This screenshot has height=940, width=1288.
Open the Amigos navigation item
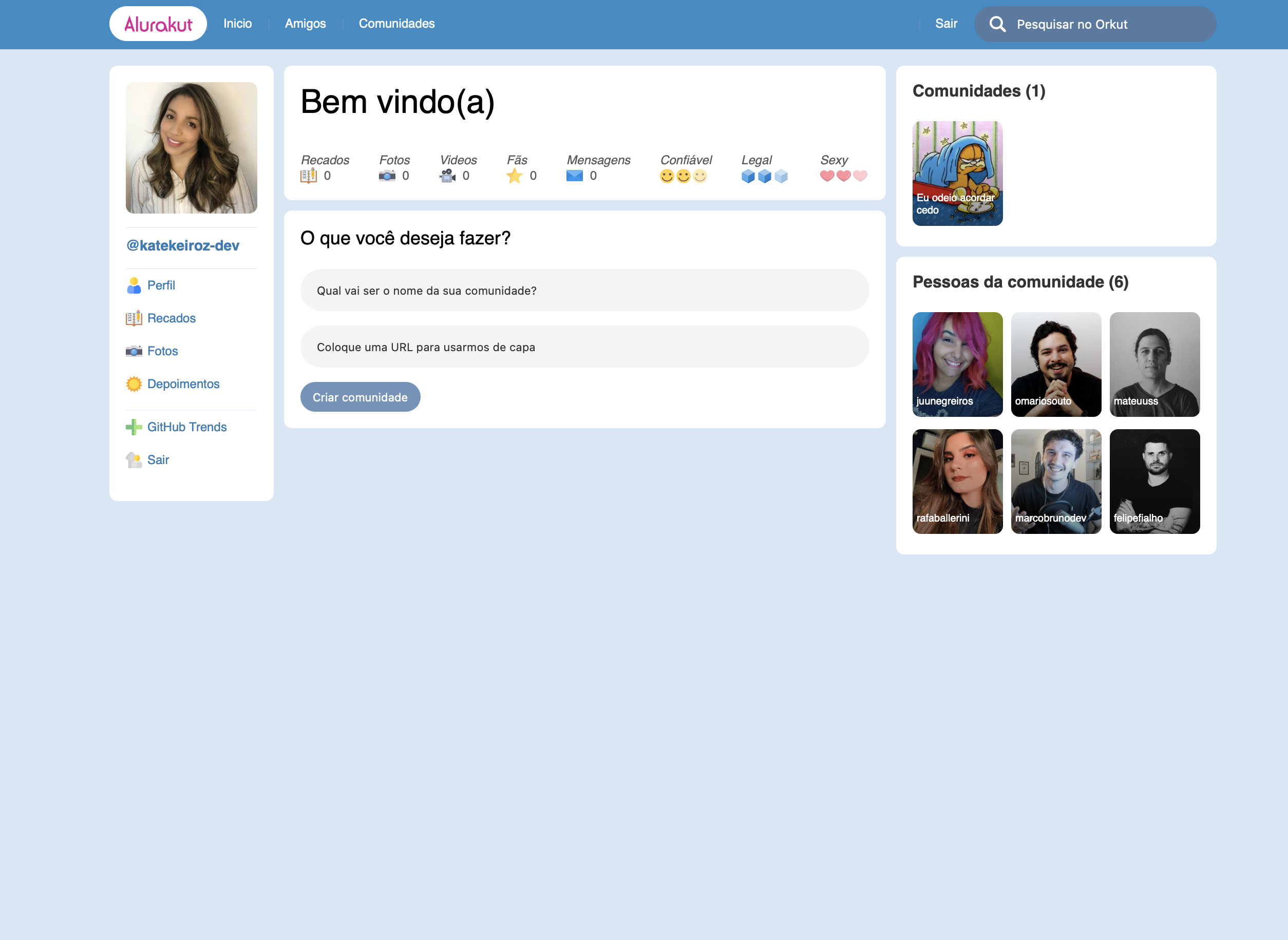click(305, 23)
